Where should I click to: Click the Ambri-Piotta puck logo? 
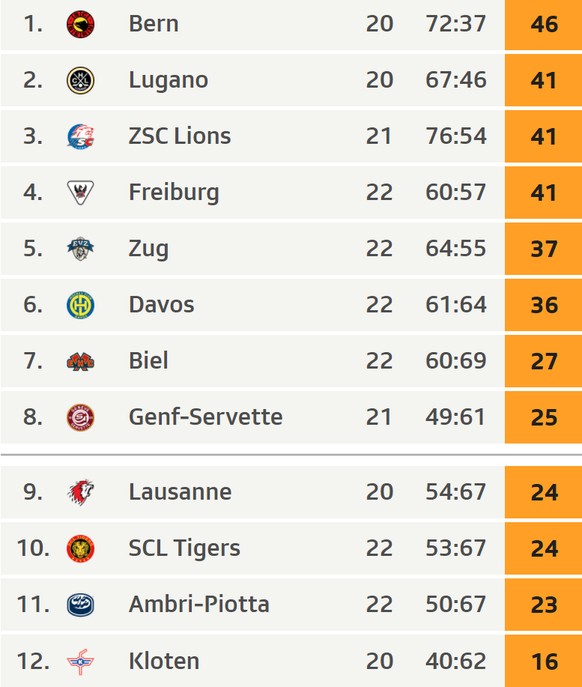(x=80, y=605)
